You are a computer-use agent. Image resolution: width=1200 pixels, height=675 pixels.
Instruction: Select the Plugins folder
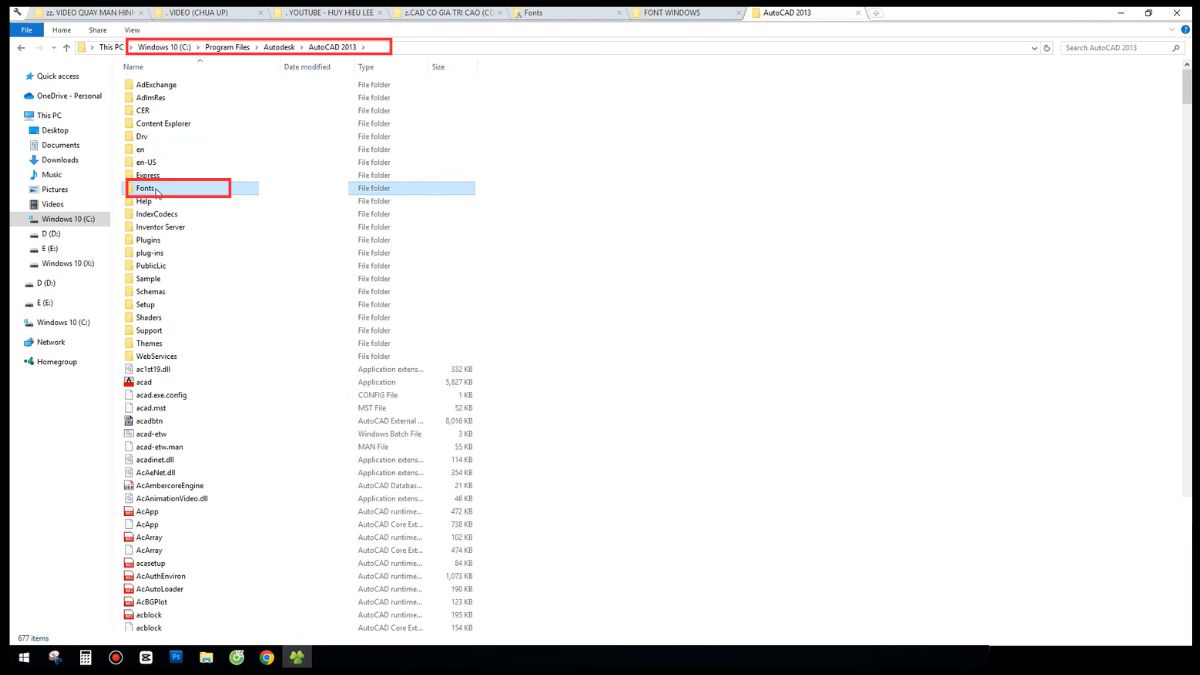[x=148, y=240]
